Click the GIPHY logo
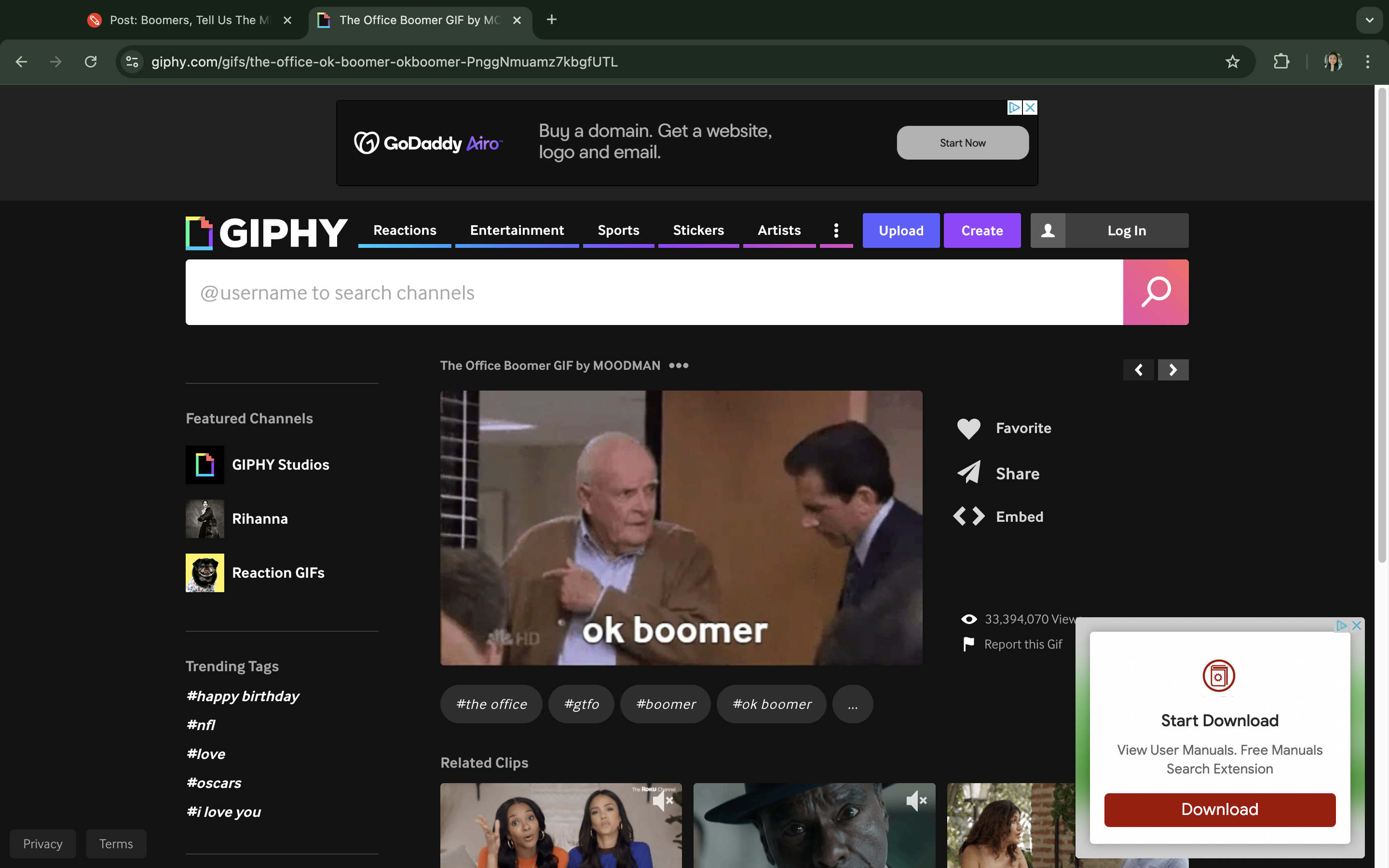The height and width of the screenshot is (868, 1389). (266, 232)
